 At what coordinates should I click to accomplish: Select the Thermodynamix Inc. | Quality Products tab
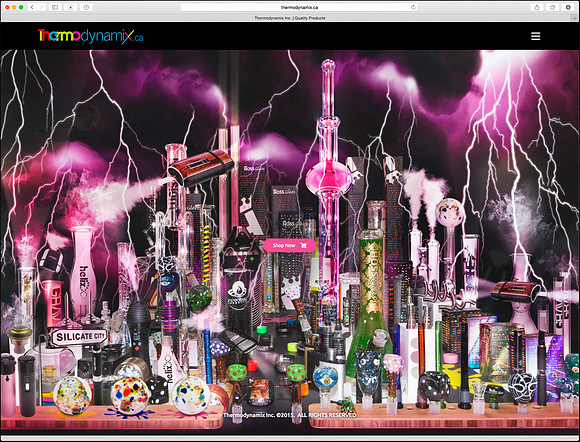coord(290,18)
